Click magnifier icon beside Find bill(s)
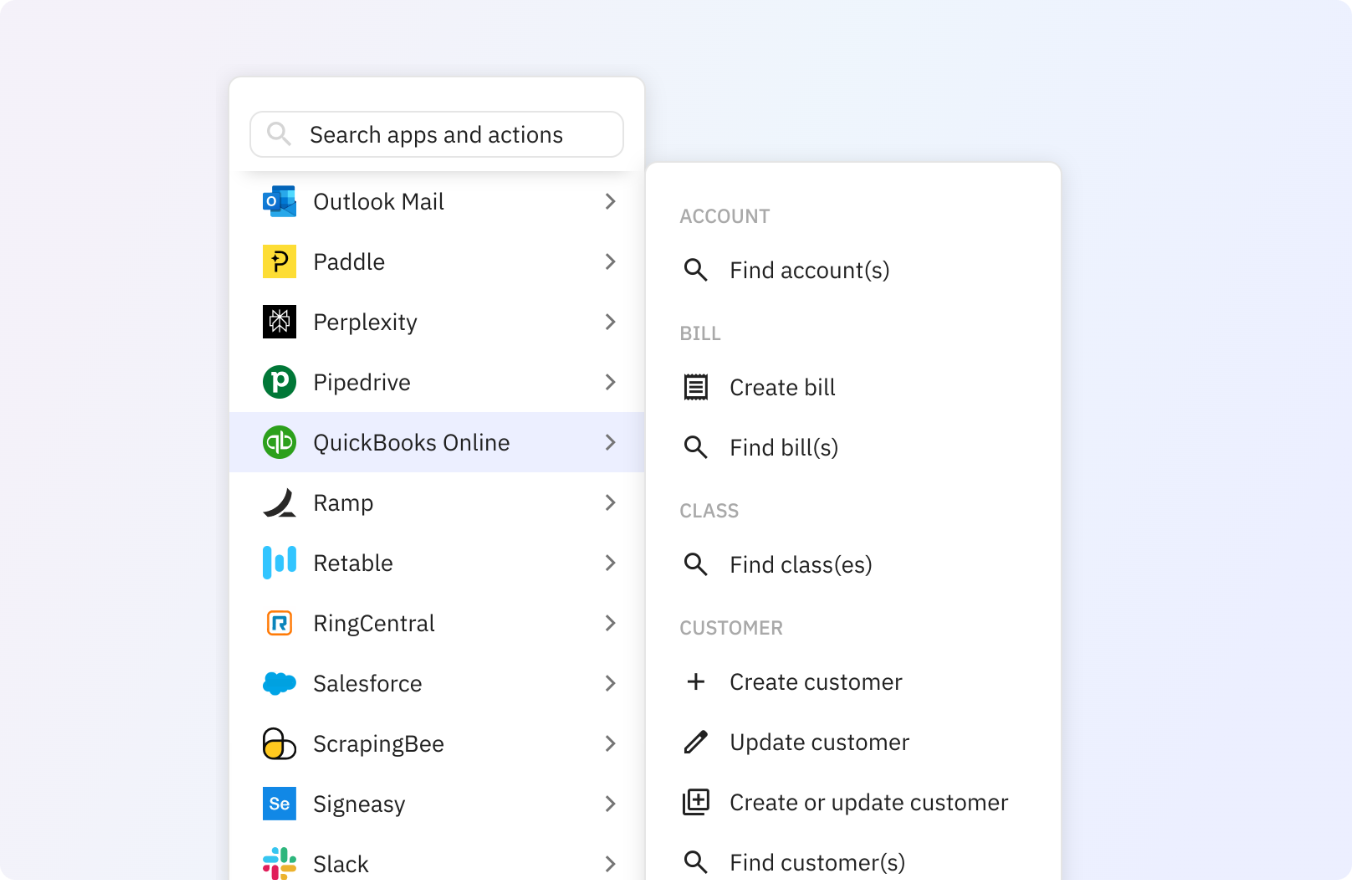 [695, 447]
